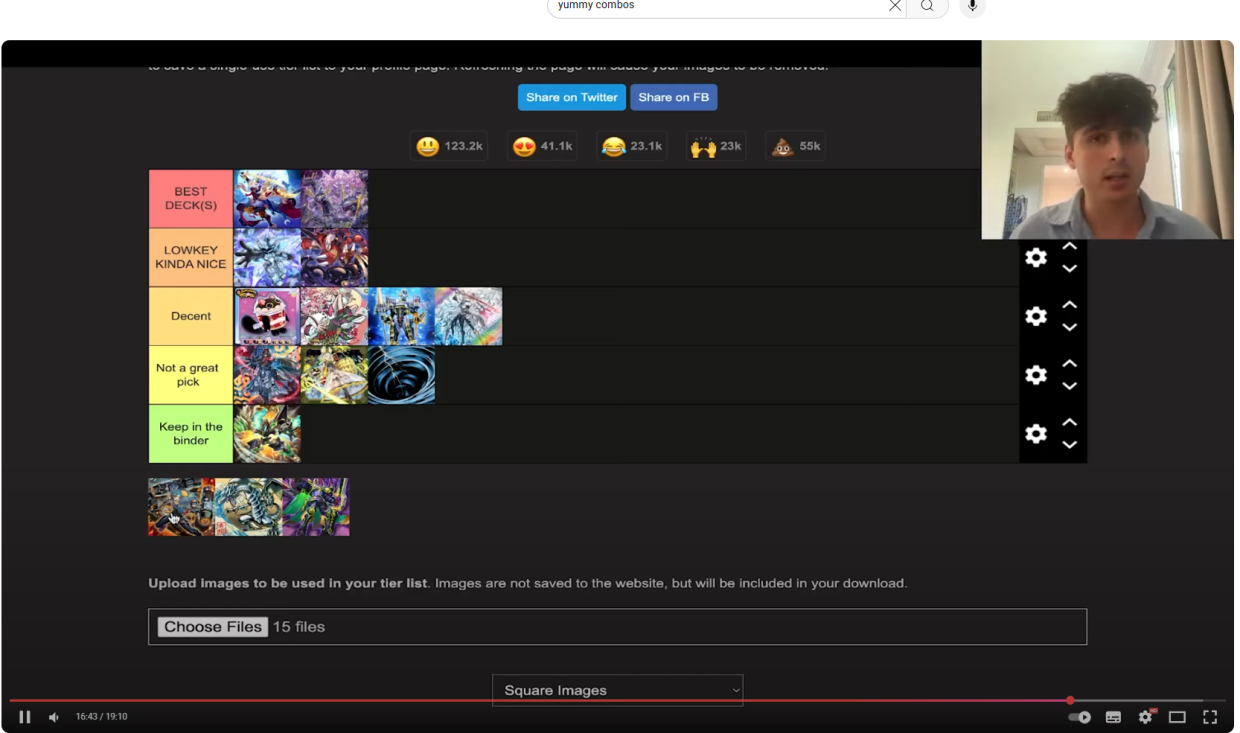Screen dimensions: 1240x733
Task: Click first card in Lowkey Kinda Nice row
Action: click(267, 258)
